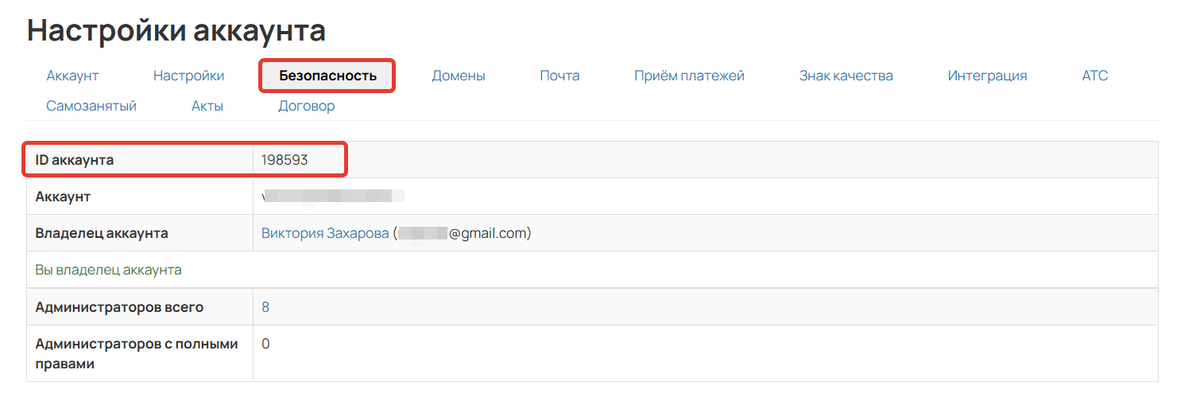Image resolution: width=1200 pixels, height=401 pixels.
Task: Open the Интеграция tab
Action: coord(987,75)
